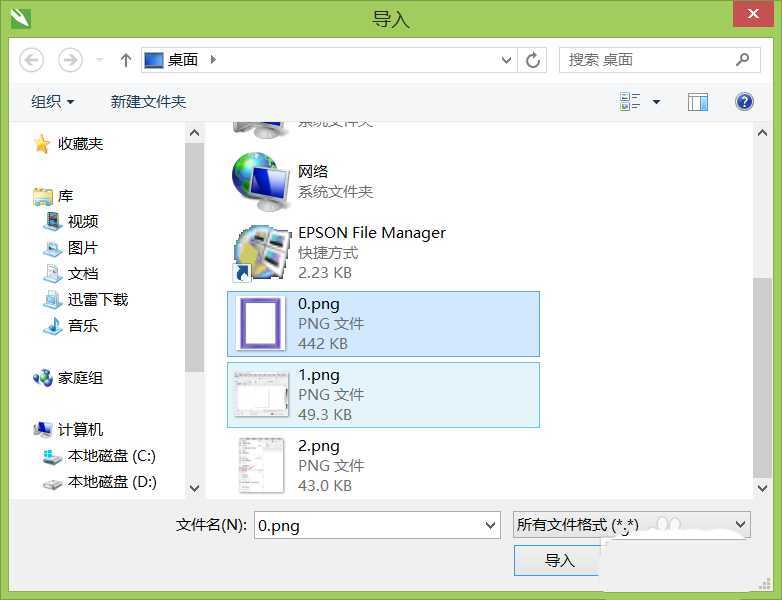
Task: Expand the breadcrumb arrow after 桌面
Action: pos(213,60)
